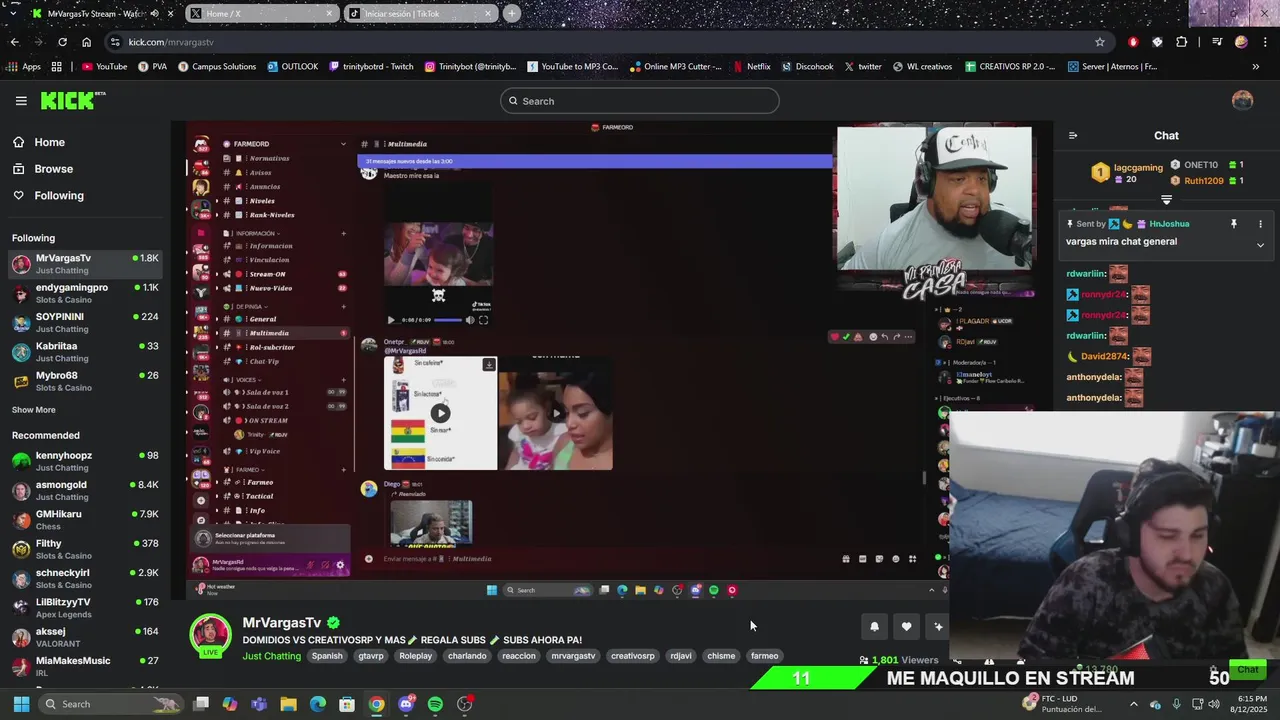Bookmark this page with star
The image size is (1280, 720).
1100,42
